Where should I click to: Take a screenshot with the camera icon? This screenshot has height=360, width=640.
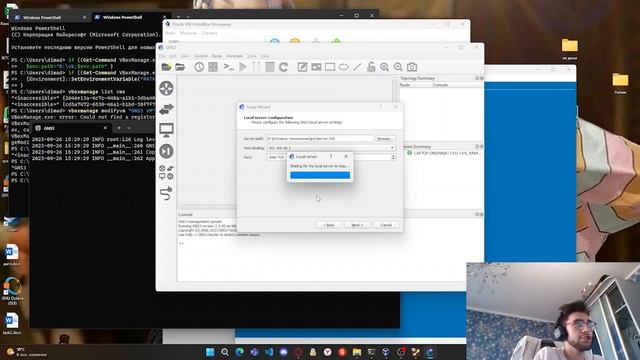point(412,67)
